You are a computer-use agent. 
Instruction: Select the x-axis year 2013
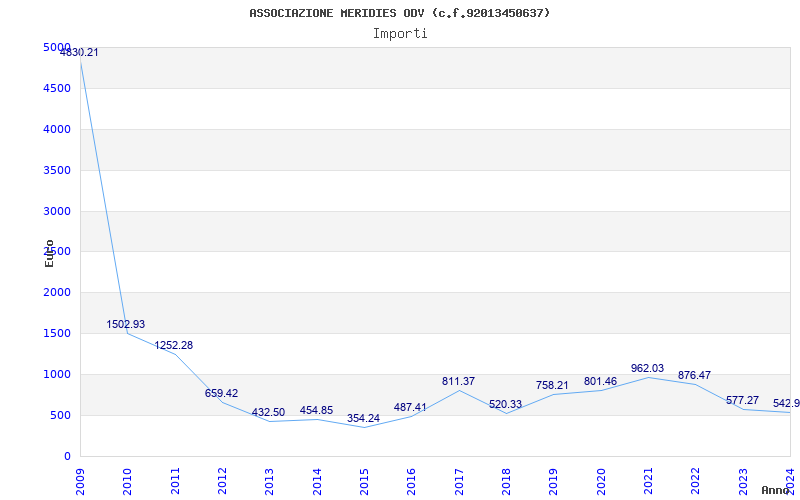coord(269,482)
